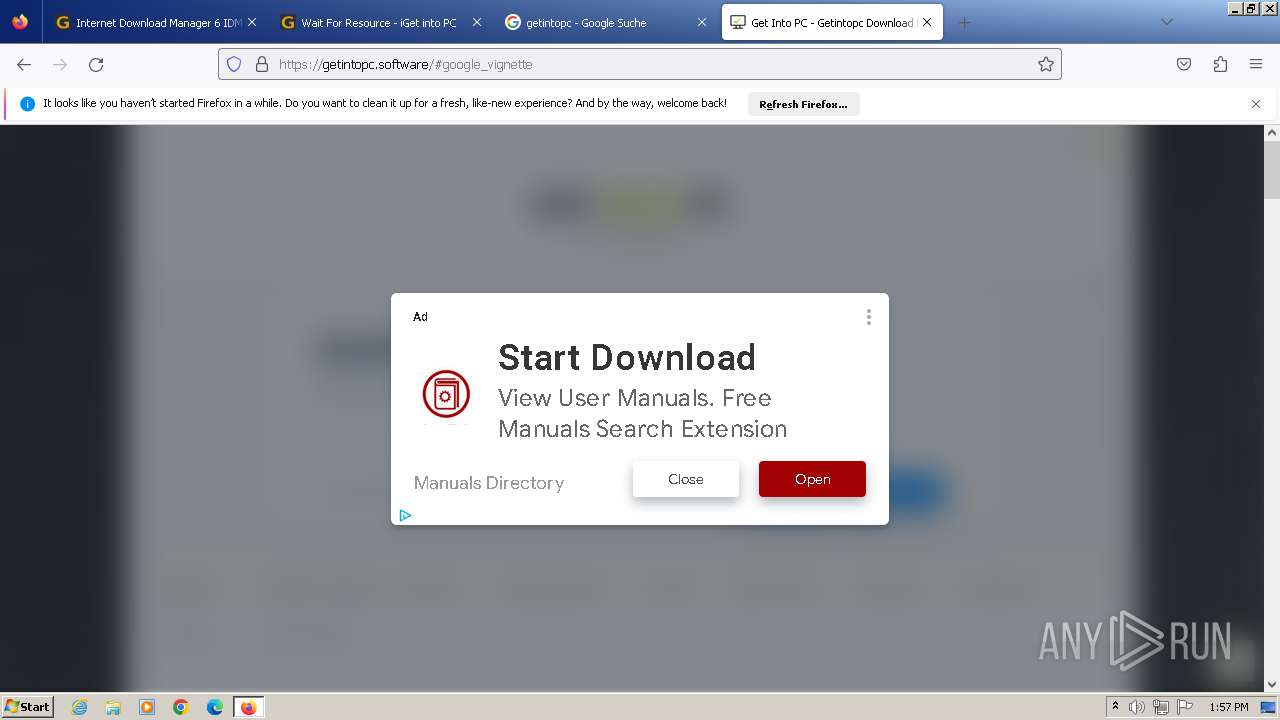Close the getintopc Google Suche tab
Screen dimensions: 1280x720
tap(702, 22)
